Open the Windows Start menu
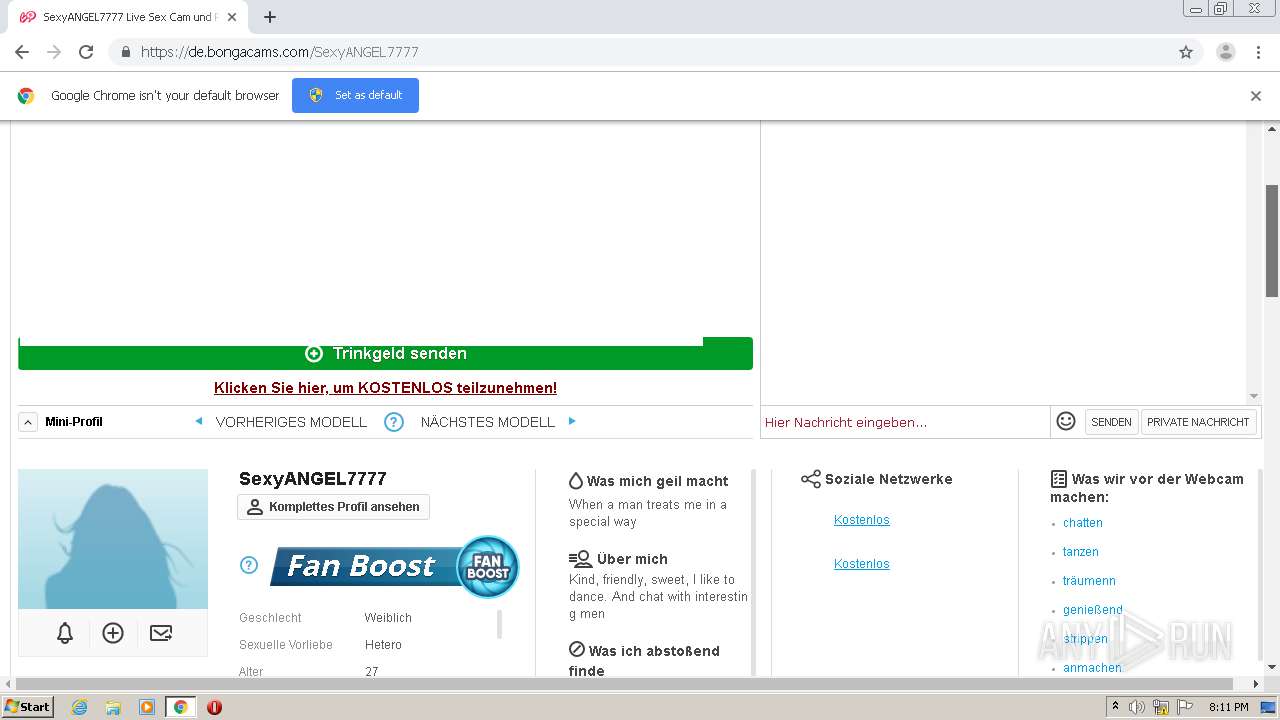 pyautogui.click(x=28, y=707)
